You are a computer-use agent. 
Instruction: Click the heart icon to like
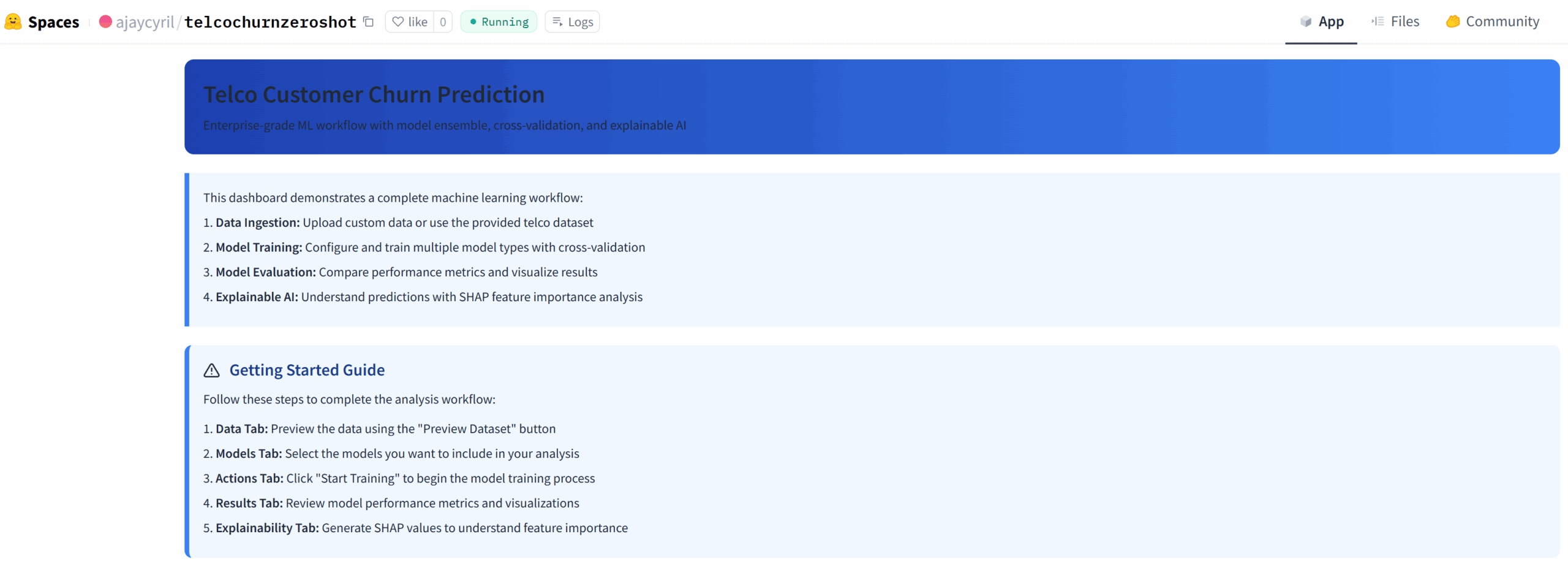[399, 21]
